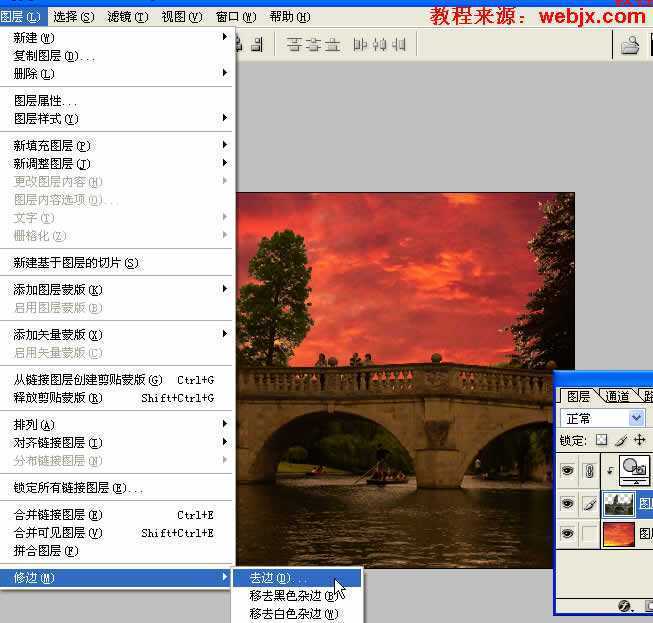Click the align bottom edges icon
The image size is (653, 623).
(332, 45)
